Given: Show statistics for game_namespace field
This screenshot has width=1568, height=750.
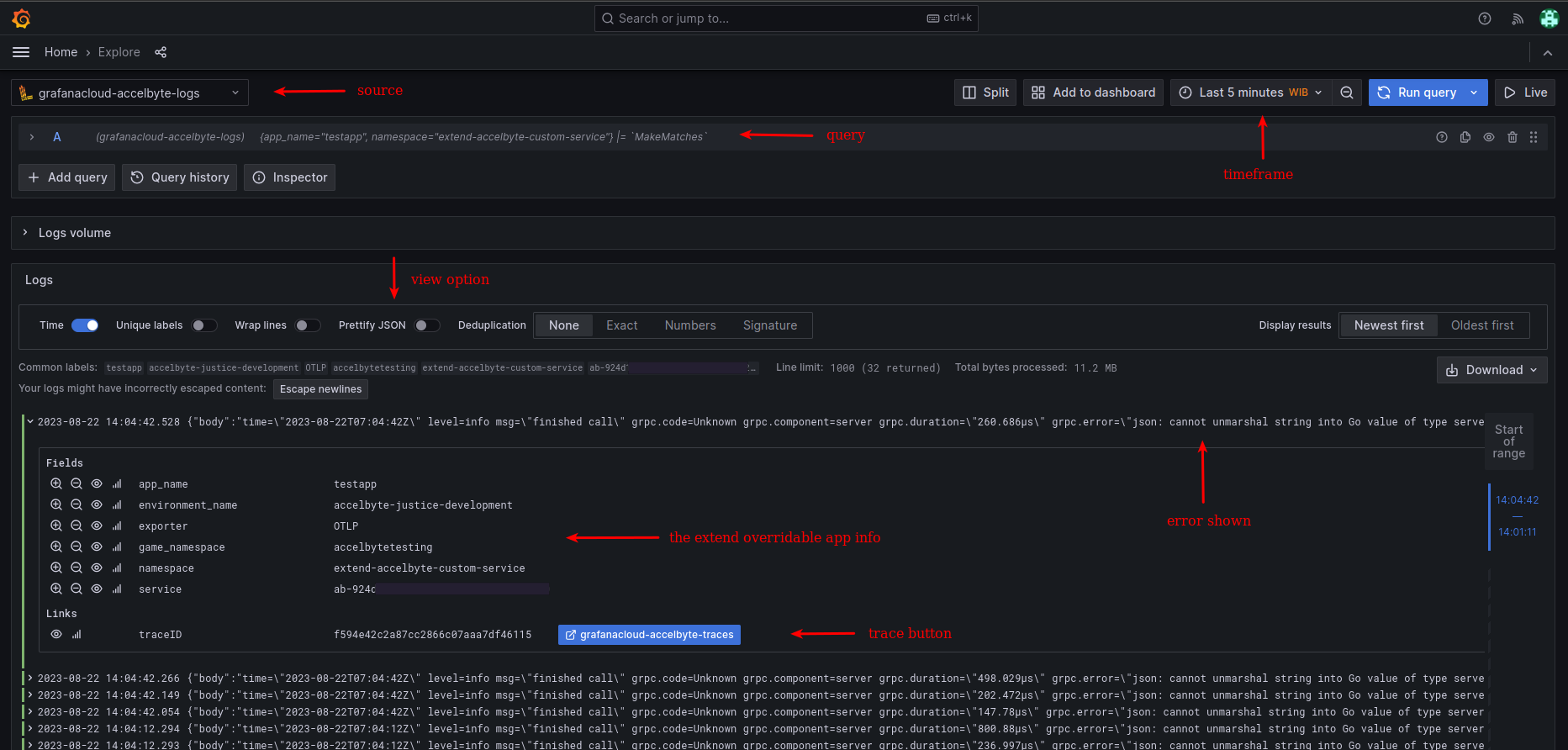Looking at the screenshot, I should click(x=117, y=547).
